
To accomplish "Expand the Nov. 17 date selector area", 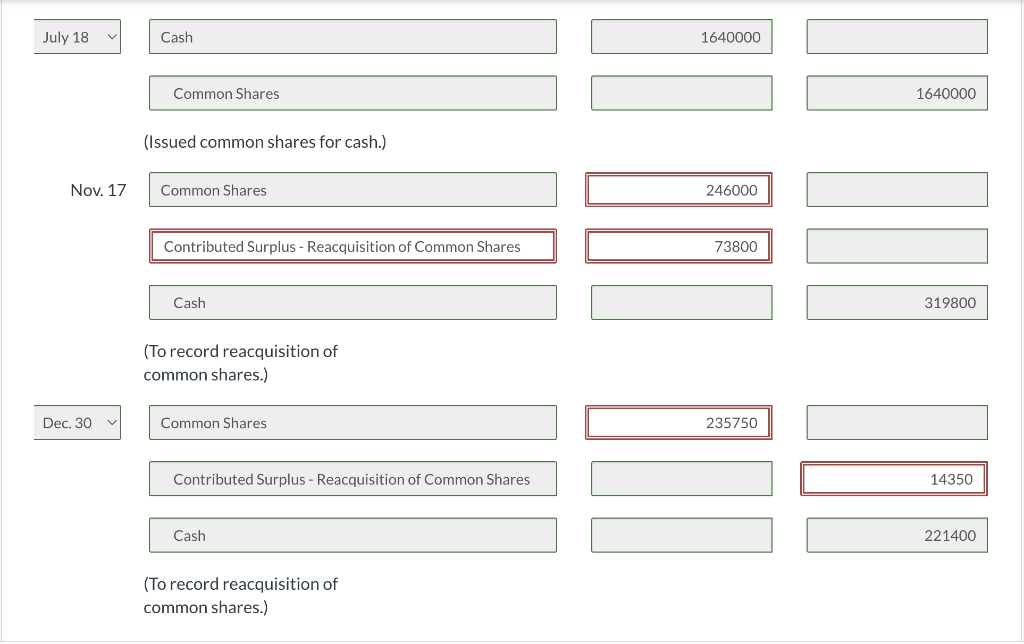I will (97, 189).
